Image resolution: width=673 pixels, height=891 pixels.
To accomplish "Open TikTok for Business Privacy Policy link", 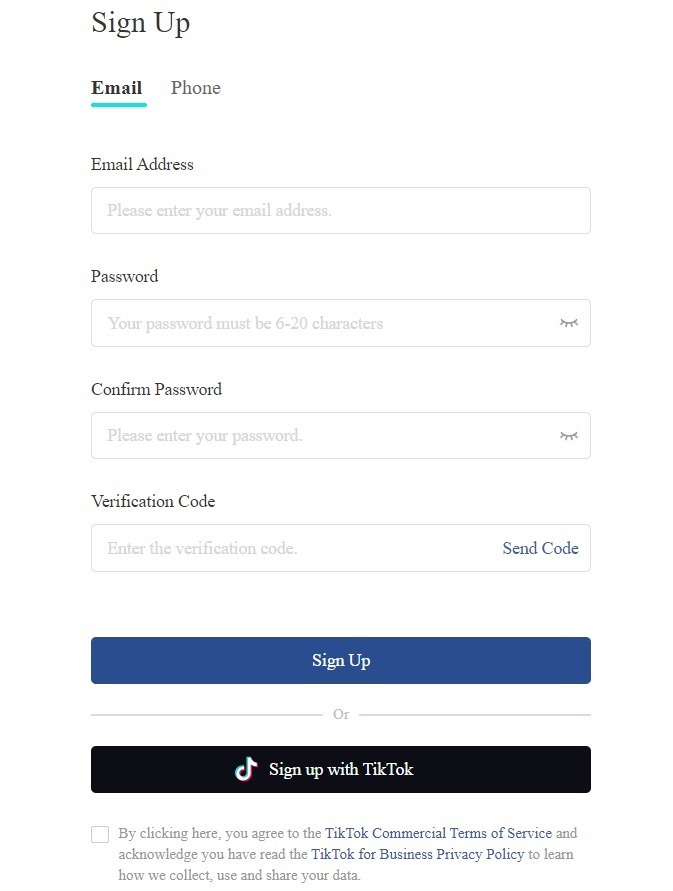I will tap(418, 854).
